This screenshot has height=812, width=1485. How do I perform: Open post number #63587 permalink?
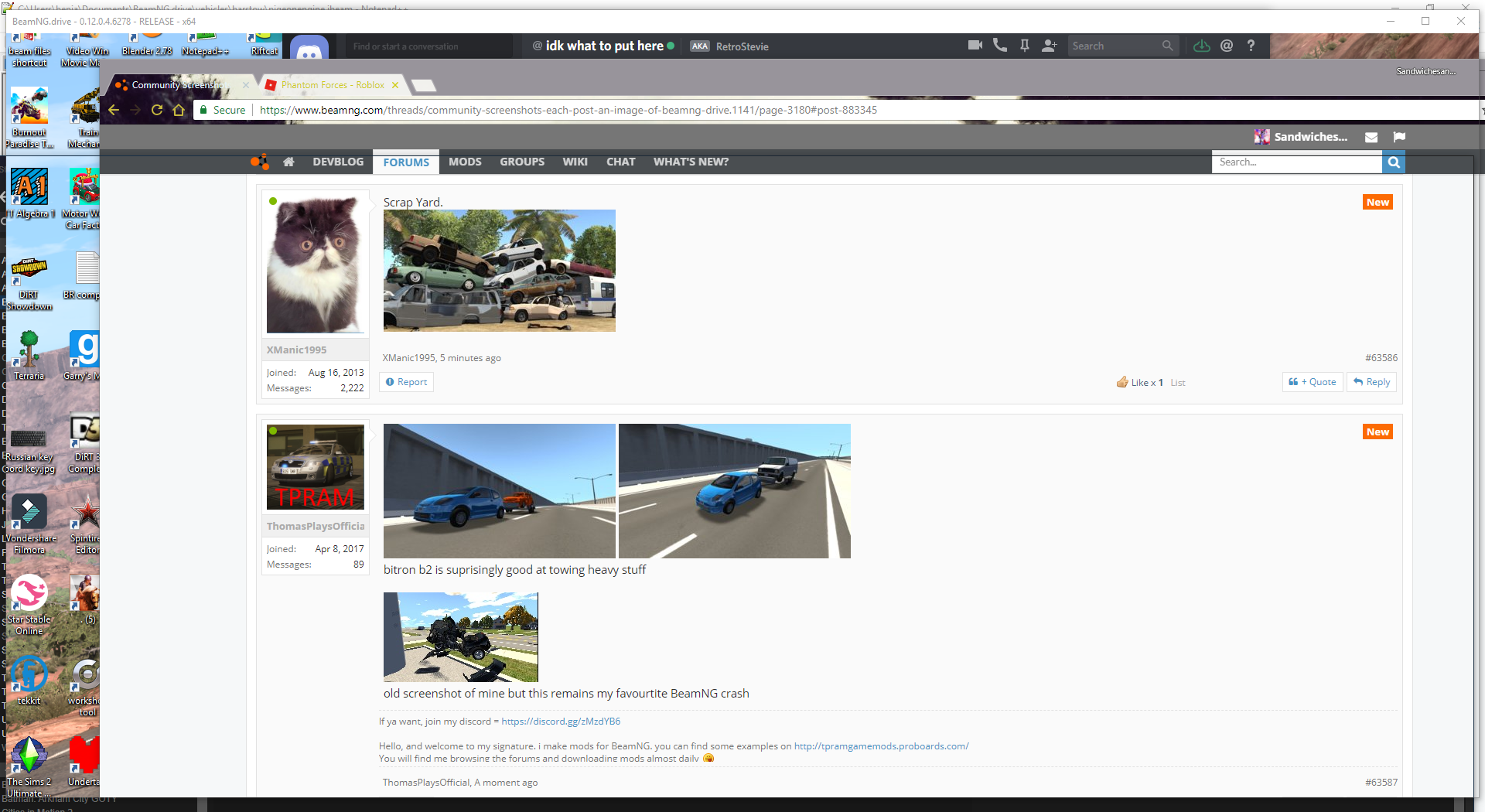pyautogui.click(x=1381, y=783)
